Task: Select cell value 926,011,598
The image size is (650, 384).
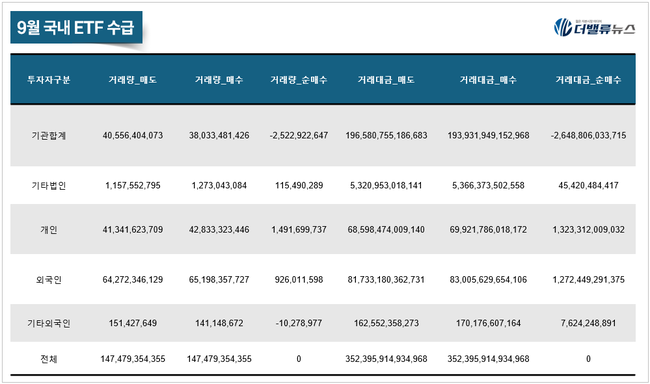Action: point(299,279)
